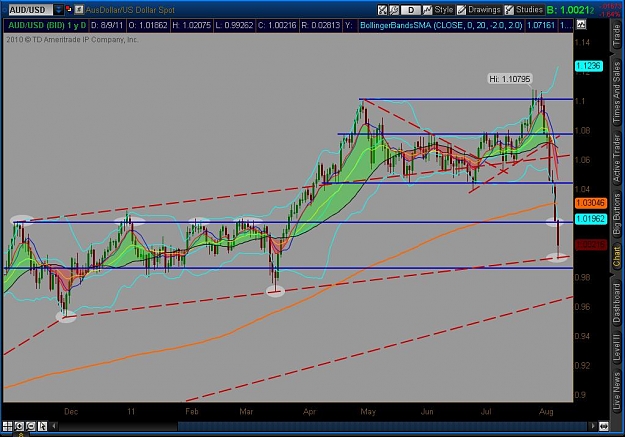Click the 0.96 level on price axis
The image size is (625, 437).
tap(582, 307)
